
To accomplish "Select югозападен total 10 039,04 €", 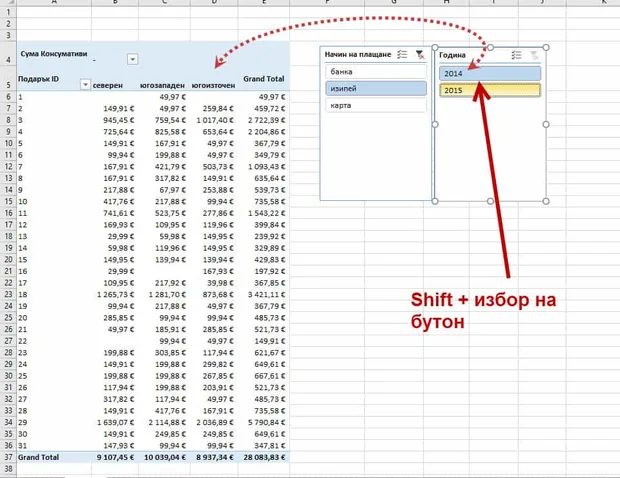I will coord(164,457).
